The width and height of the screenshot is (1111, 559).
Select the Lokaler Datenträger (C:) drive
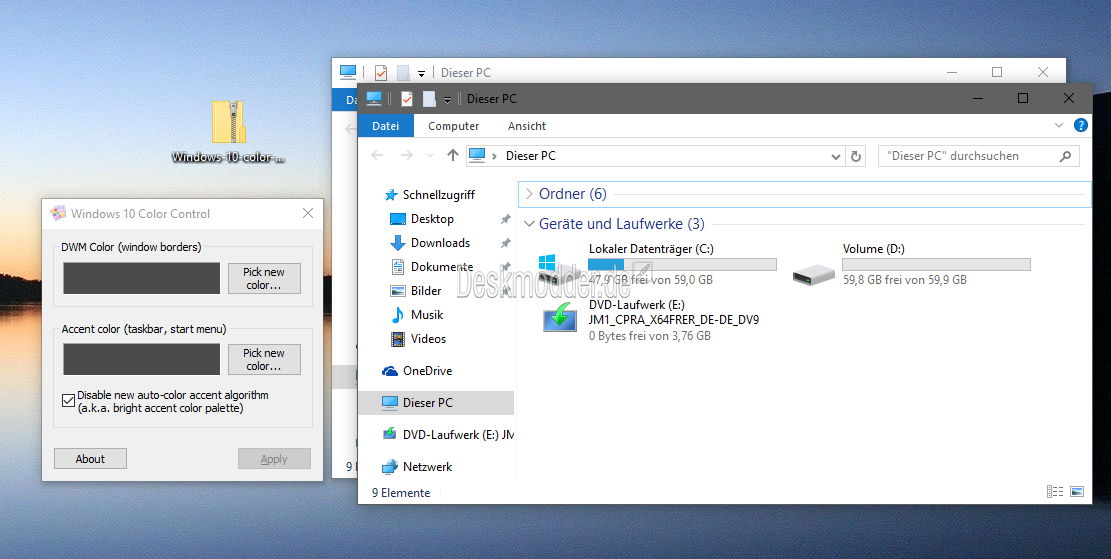657,264
